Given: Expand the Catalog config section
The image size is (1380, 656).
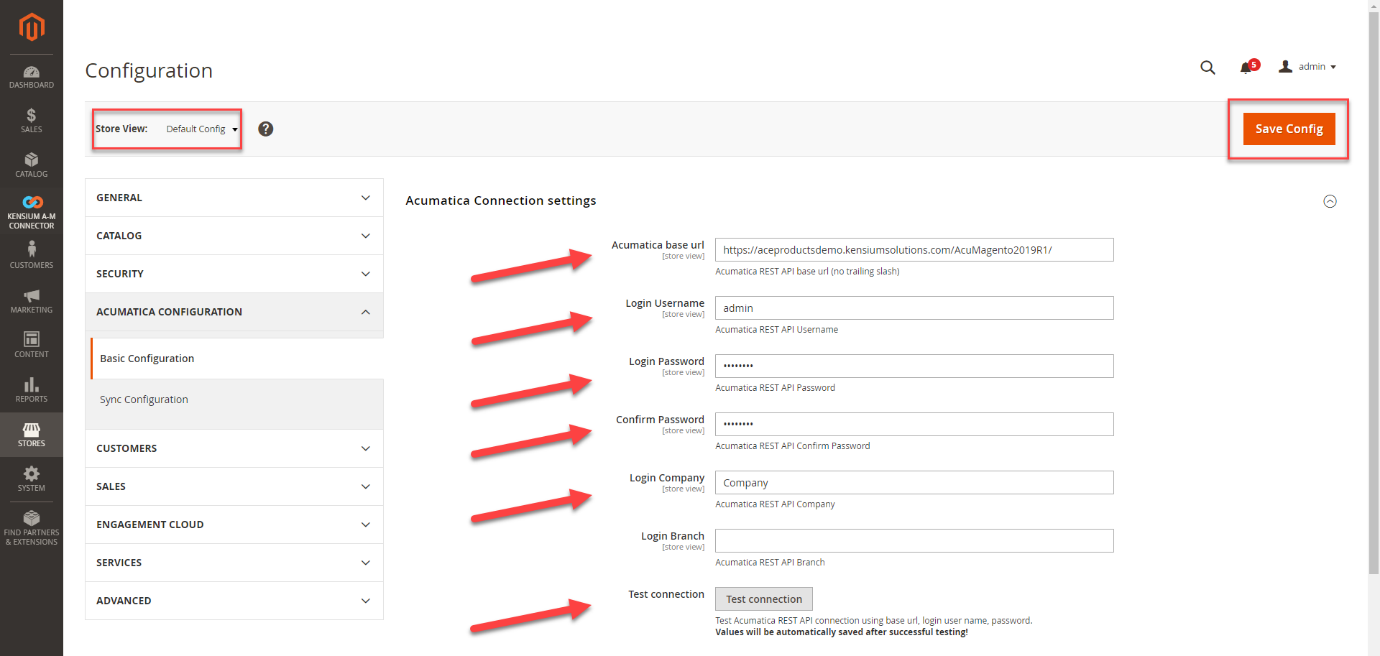Looking at the screenshot, I should tap(234, 236).
